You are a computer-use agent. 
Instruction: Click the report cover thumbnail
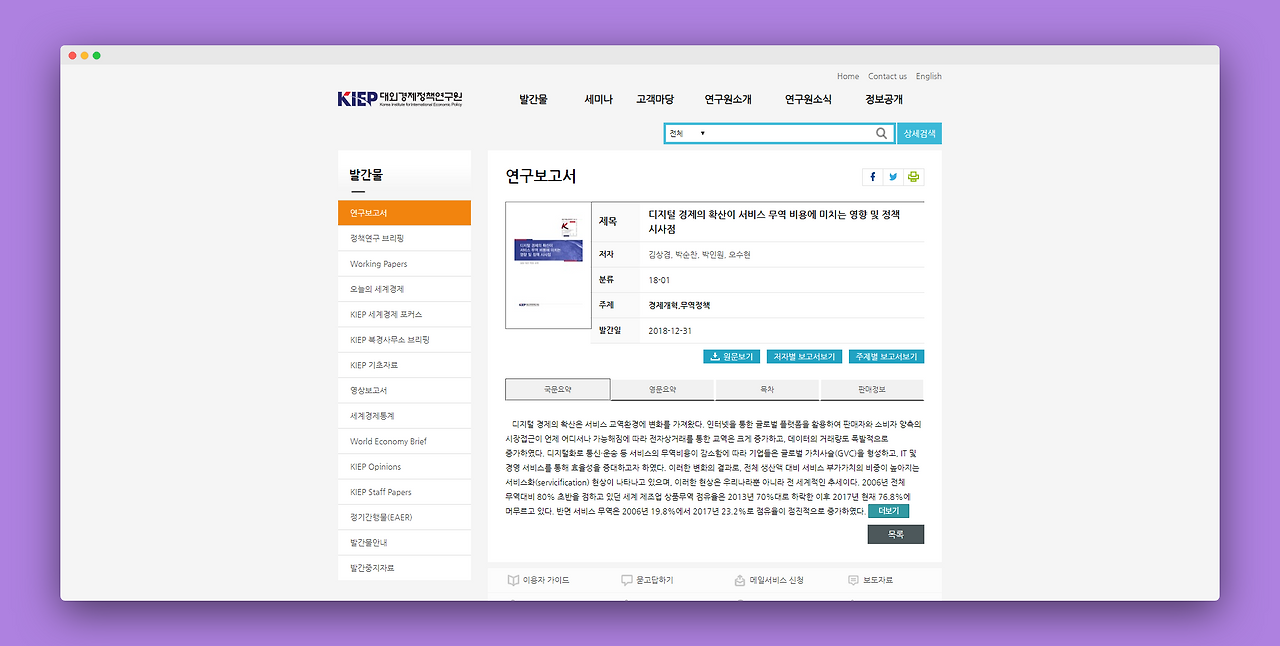click(548, 265)
